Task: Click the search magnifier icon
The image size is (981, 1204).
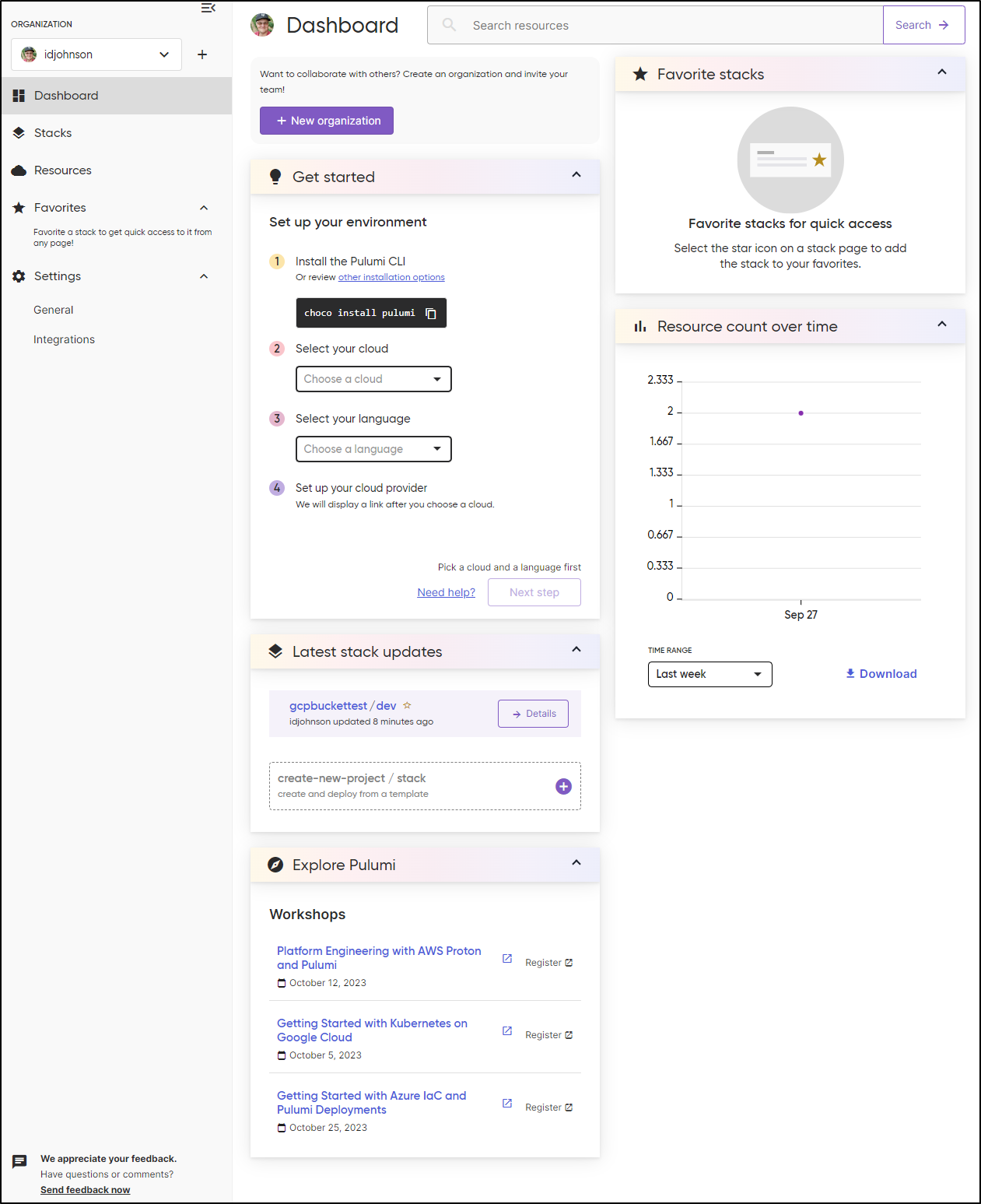Action: coord(449,25)
